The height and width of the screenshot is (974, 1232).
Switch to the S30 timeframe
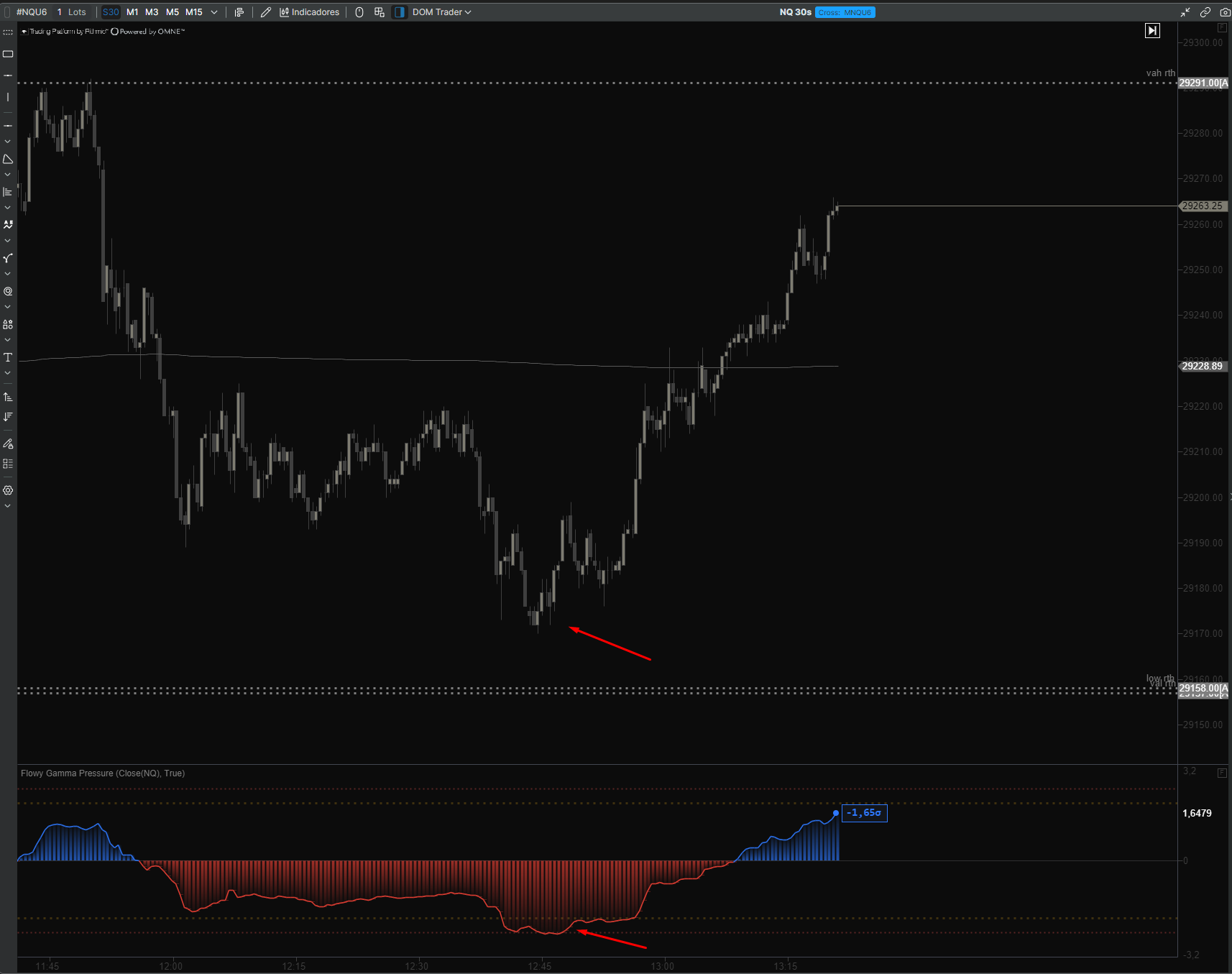point(111,12)
